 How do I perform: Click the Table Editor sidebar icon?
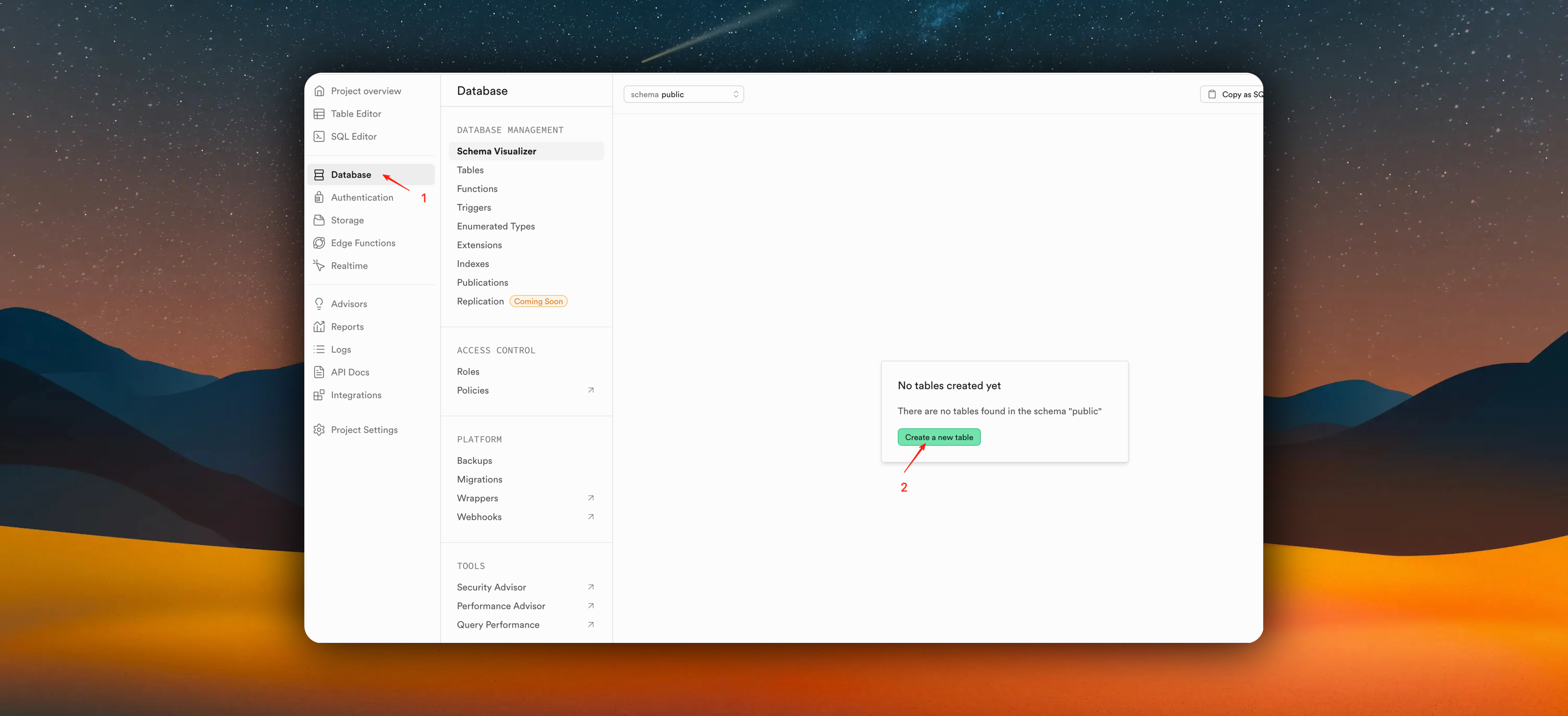click(x=319, y=114)
